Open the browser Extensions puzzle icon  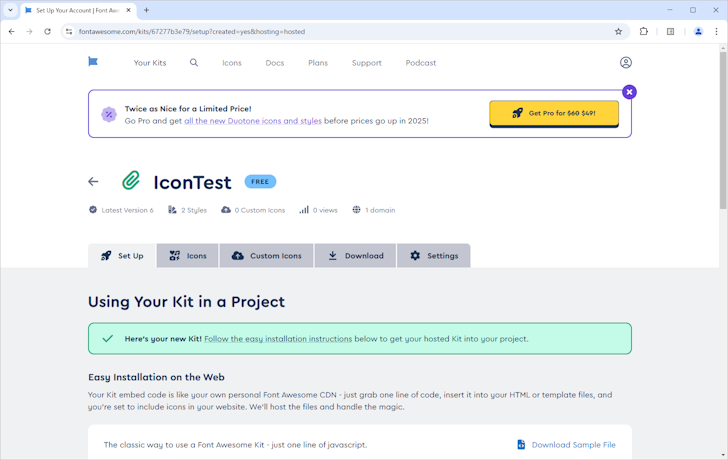[644, 31]
